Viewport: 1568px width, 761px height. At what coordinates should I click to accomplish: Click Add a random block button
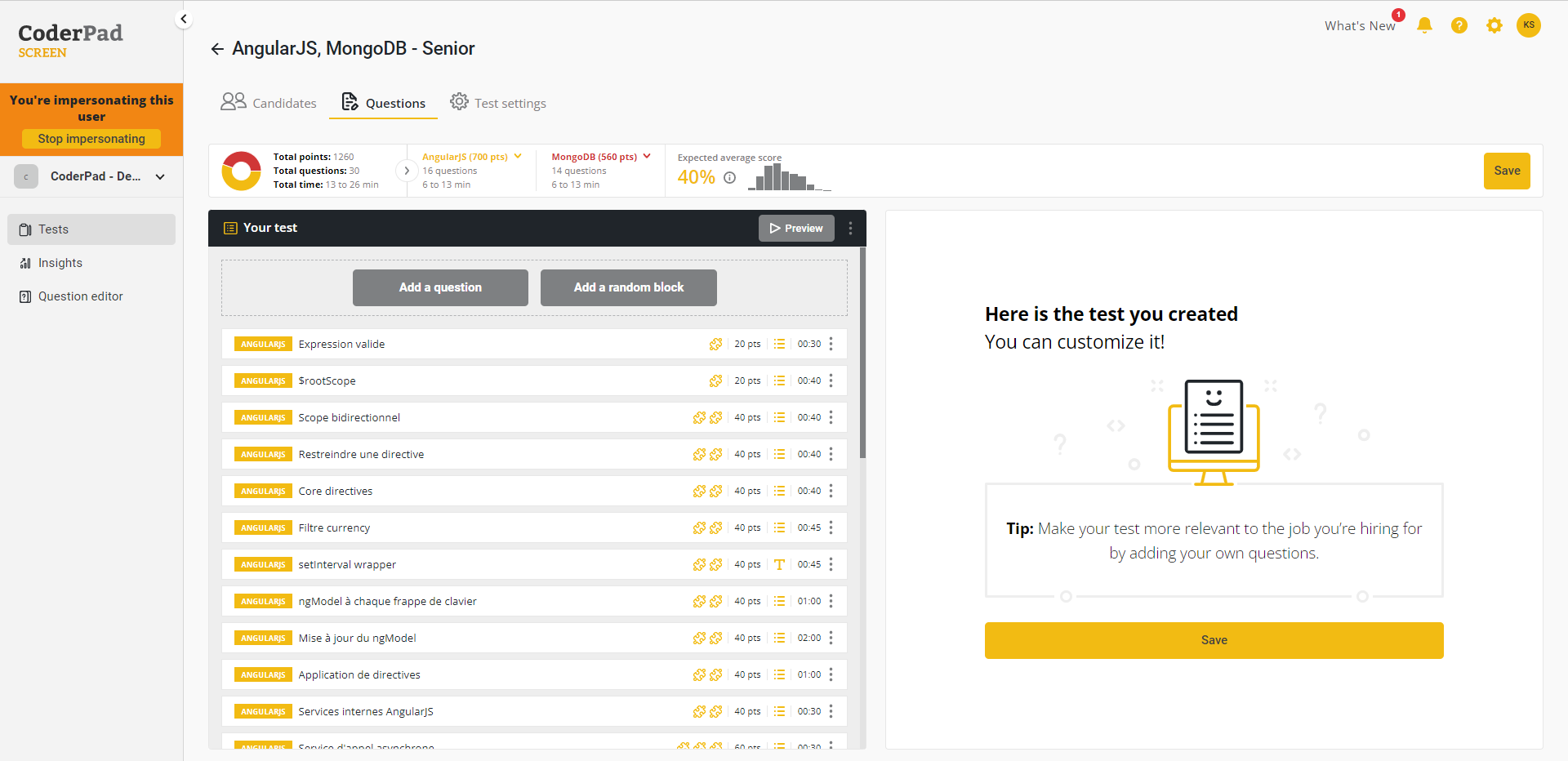pyautogui.click(x=628, y=287)
